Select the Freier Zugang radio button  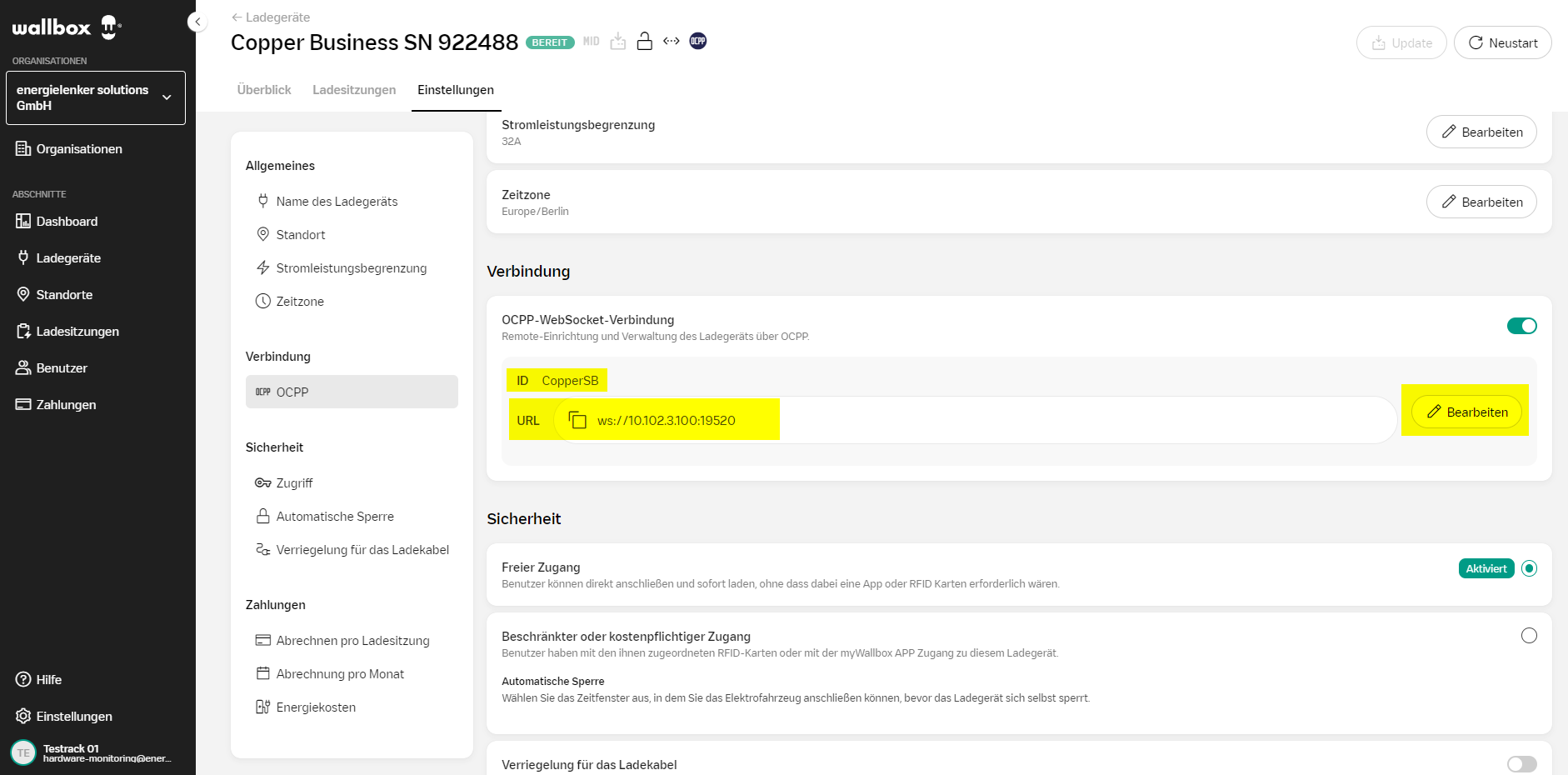point(1529,568)
